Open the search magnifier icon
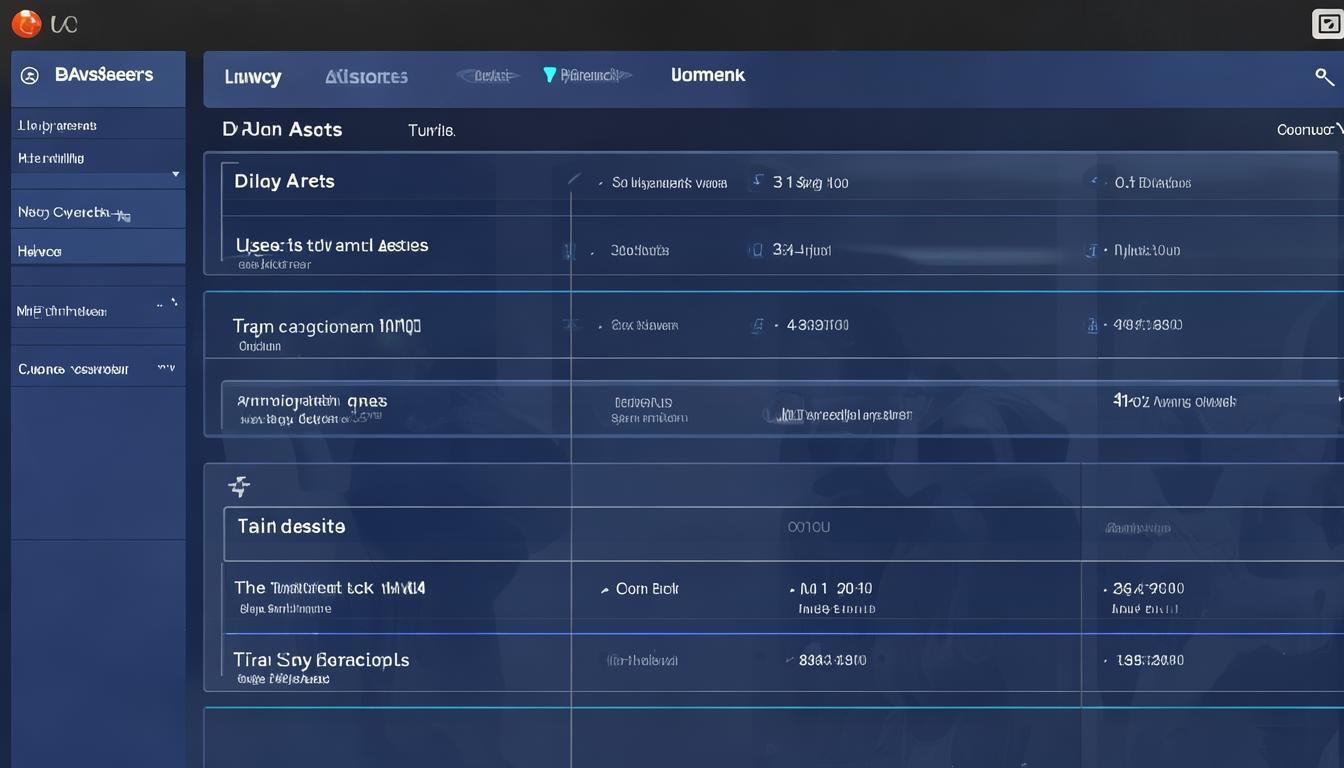Image resolution: width=1344 pixels, height=768 pixels. [1324, 77]
